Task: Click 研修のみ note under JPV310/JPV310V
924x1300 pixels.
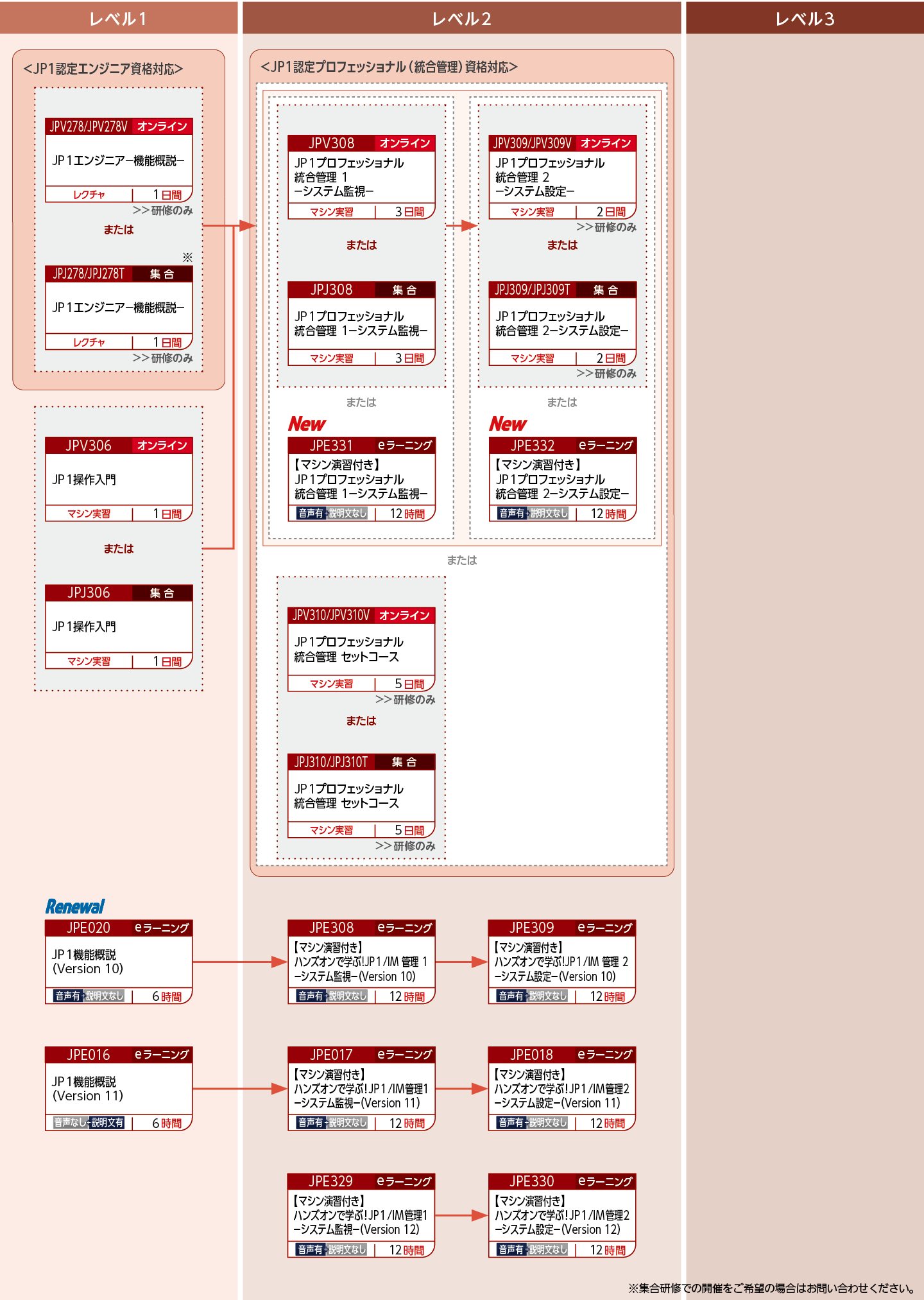Action: click(406, 699)
